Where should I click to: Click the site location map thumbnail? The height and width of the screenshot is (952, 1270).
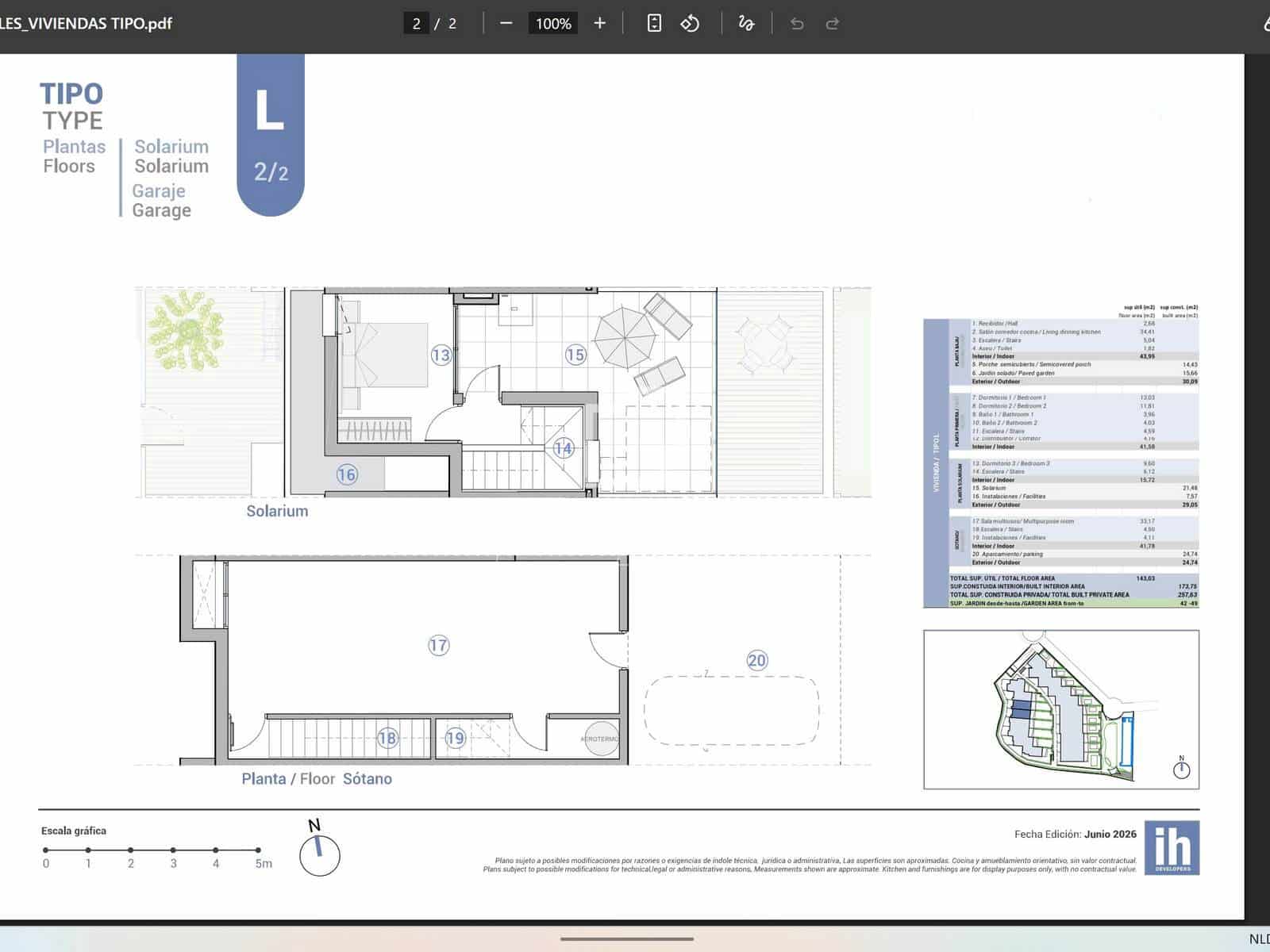(x=1061, y=710)
